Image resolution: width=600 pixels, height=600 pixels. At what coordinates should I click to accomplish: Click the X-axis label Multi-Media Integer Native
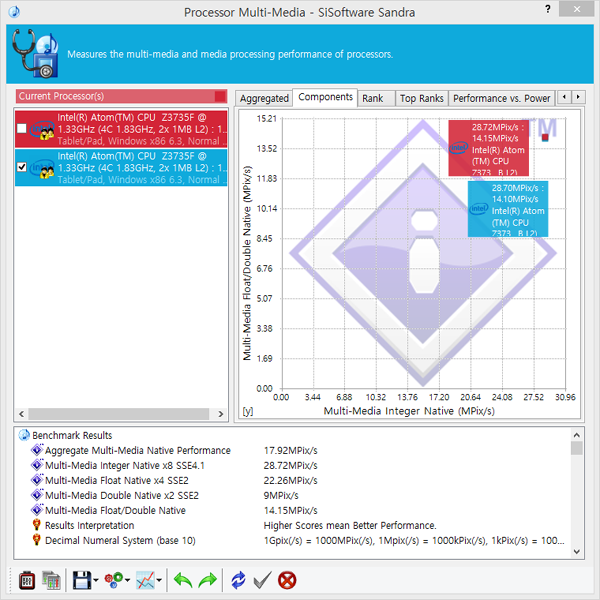pyautogui.click(x=409, y=411)
